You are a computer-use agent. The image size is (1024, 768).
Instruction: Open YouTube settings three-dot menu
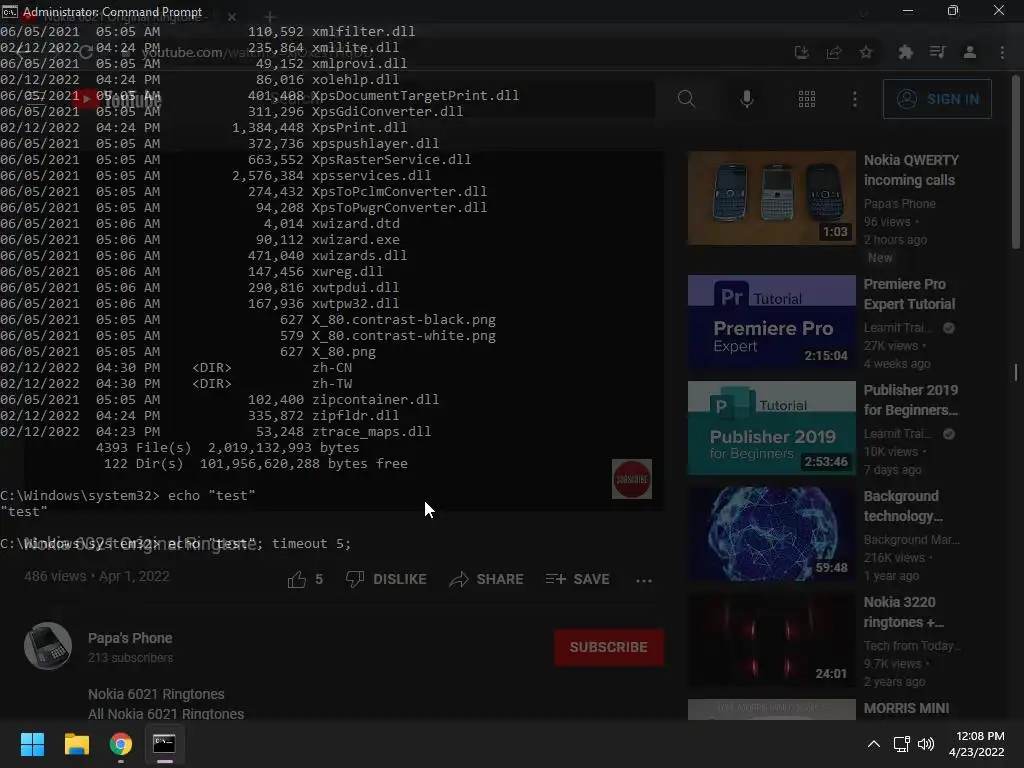(x=855, y=99)
